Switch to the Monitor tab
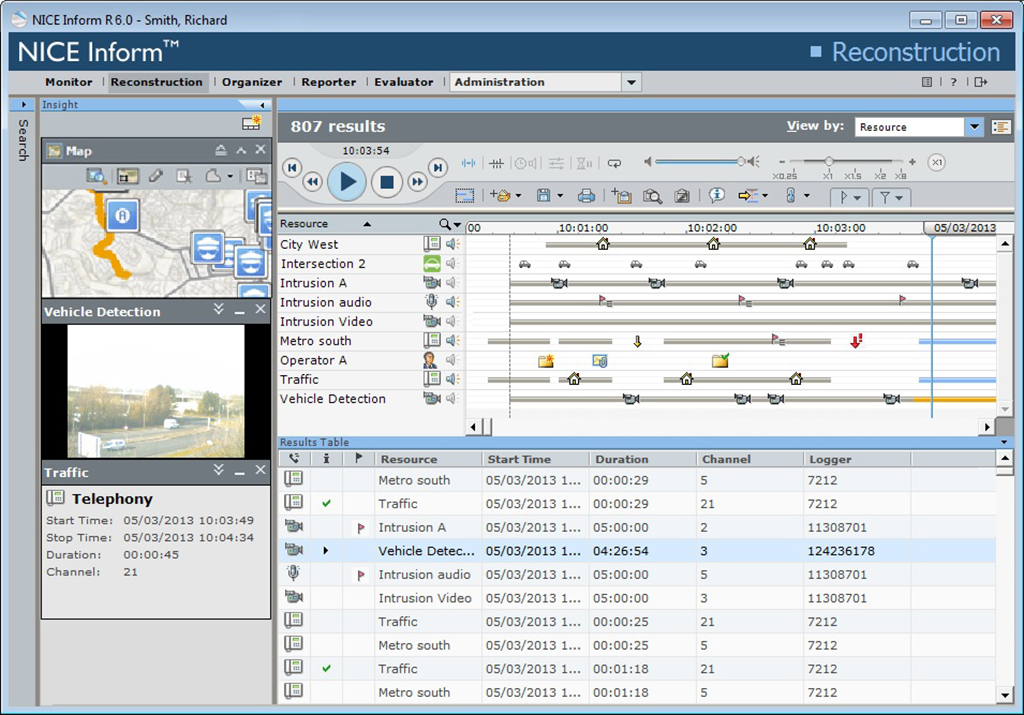 click(69, 82)
